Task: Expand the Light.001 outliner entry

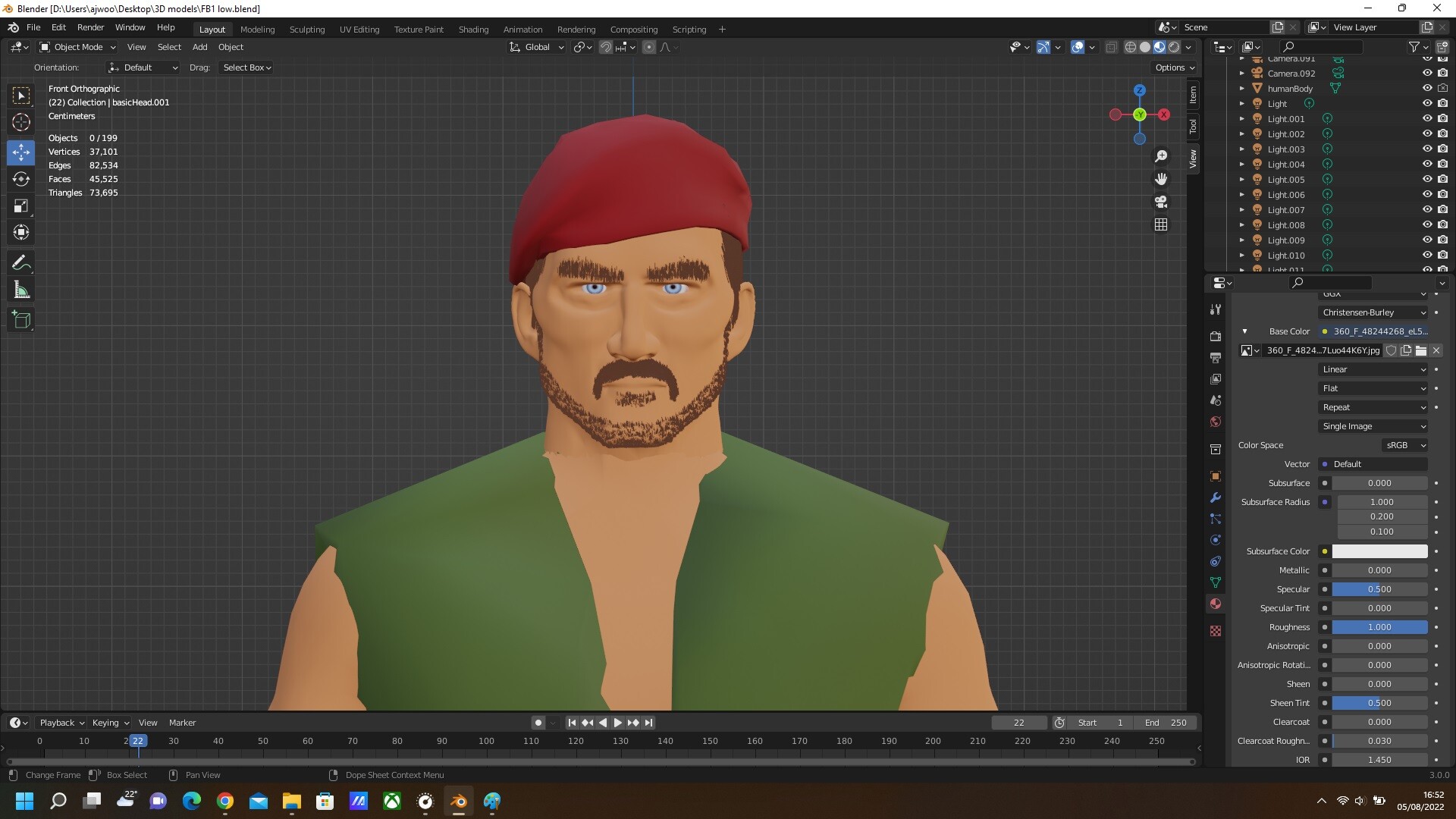Action: tap(1241, 118)
